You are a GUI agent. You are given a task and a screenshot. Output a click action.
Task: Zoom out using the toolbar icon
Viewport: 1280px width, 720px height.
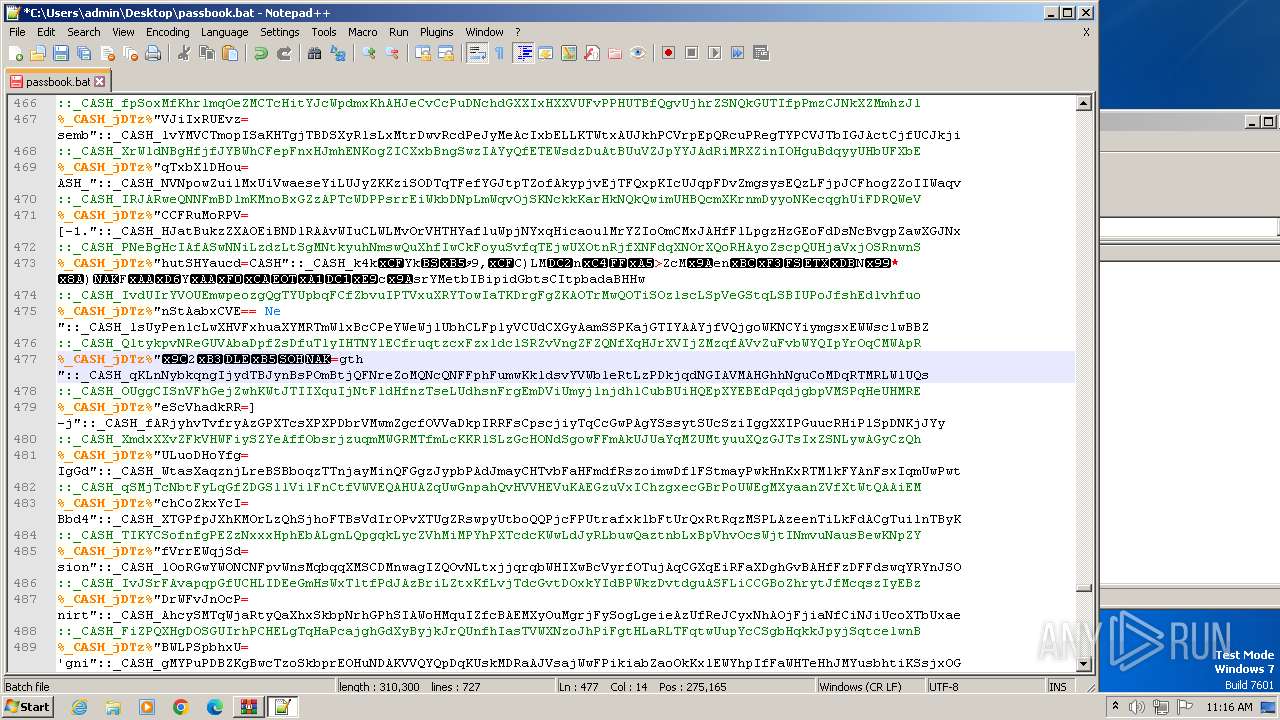pos(391,53)
